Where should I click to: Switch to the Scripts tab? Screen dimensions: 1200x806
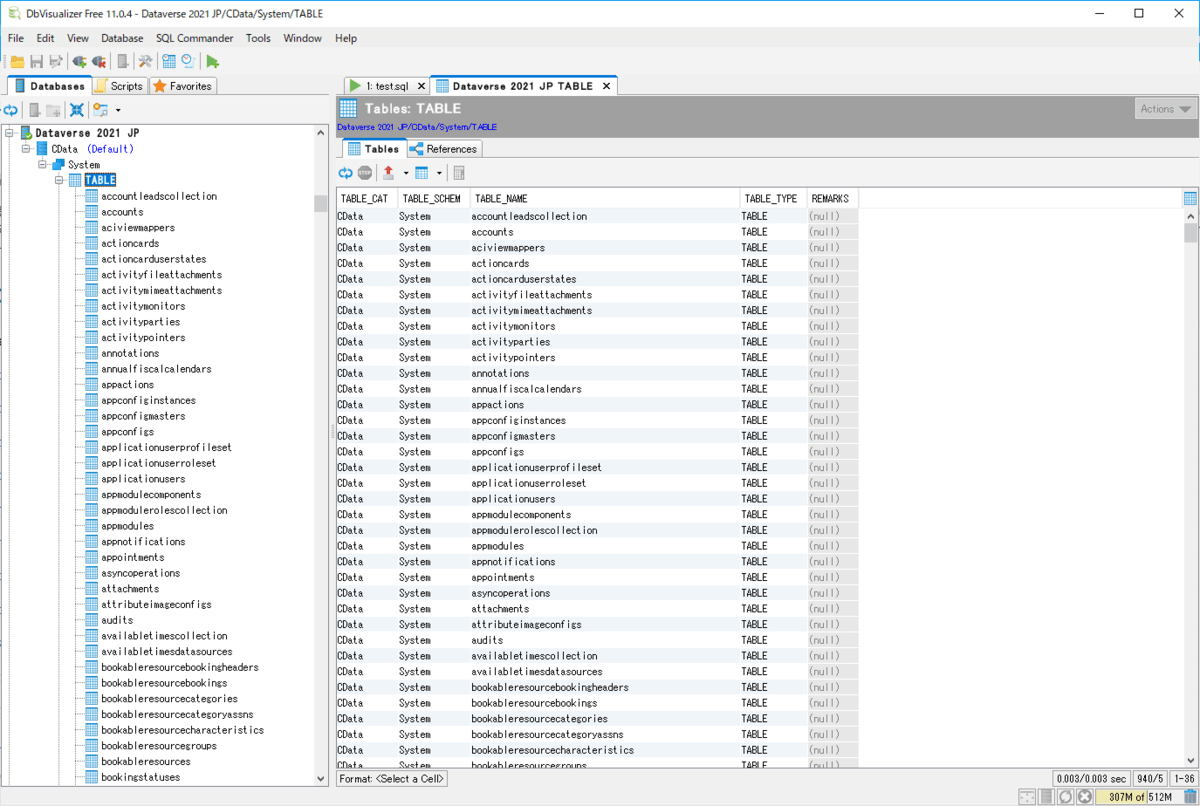click(120, 86)
